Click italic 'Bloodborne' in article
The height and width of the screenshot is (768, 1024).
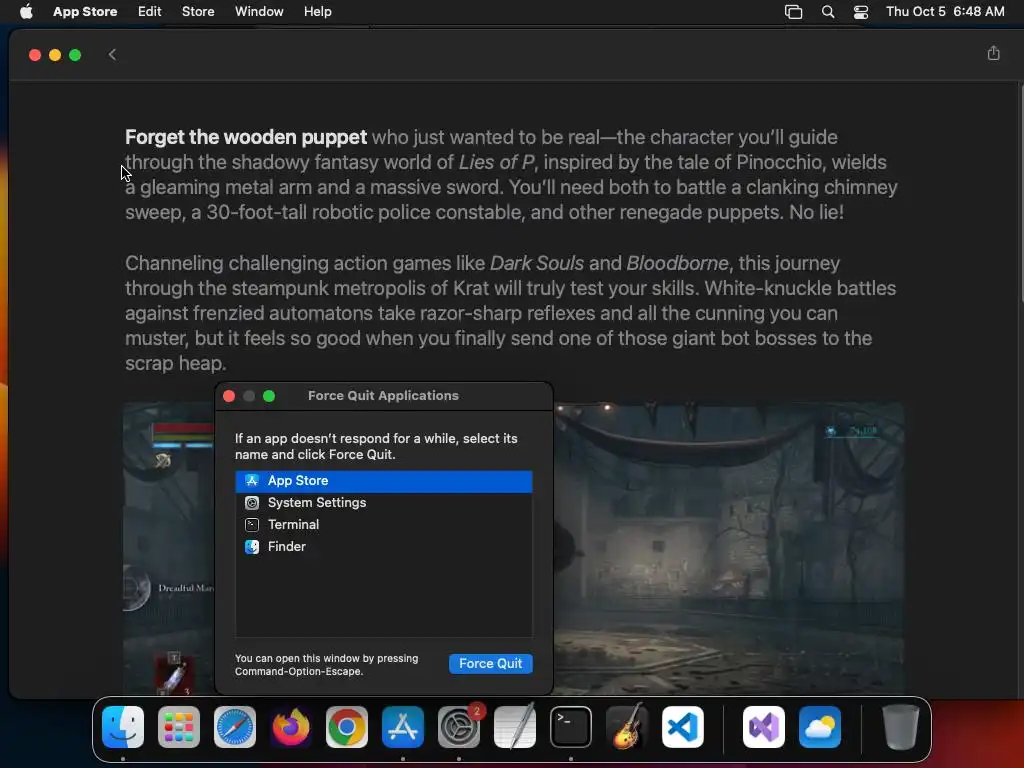coord(677,263)
